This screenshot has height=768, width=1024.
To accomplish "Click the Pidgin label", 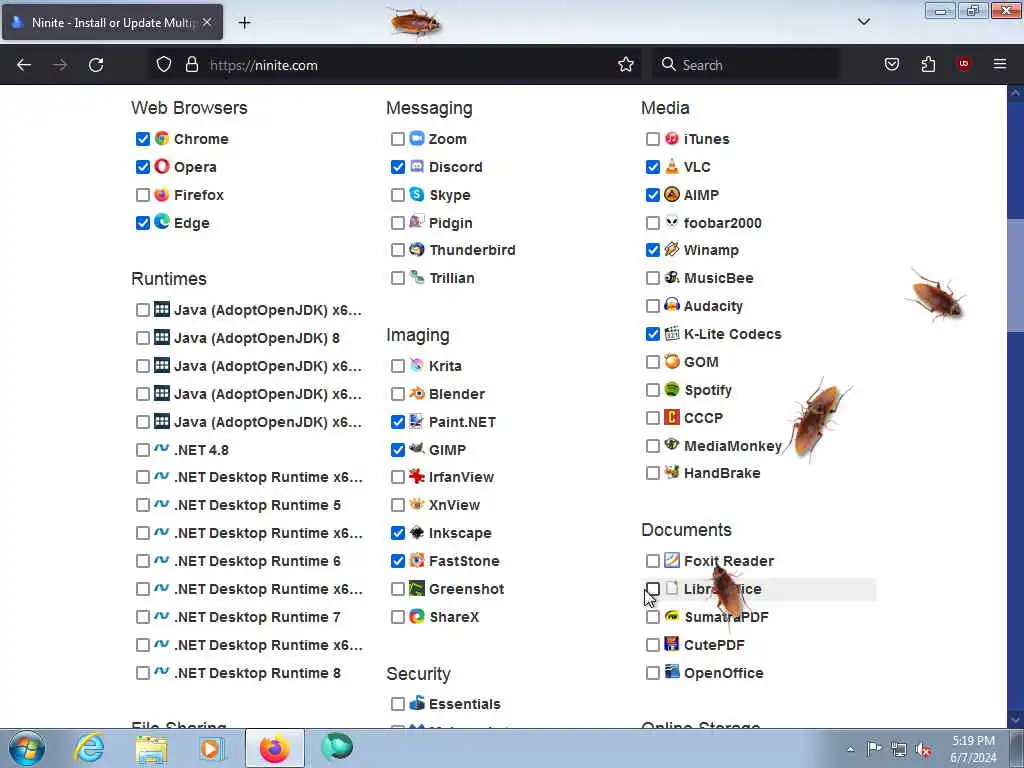I will (451, 223).
